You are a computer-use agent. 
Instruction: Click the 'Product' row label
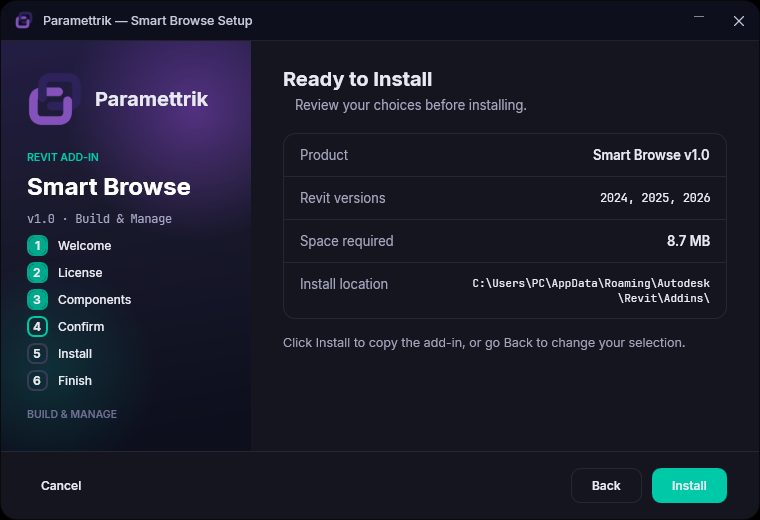324,155
